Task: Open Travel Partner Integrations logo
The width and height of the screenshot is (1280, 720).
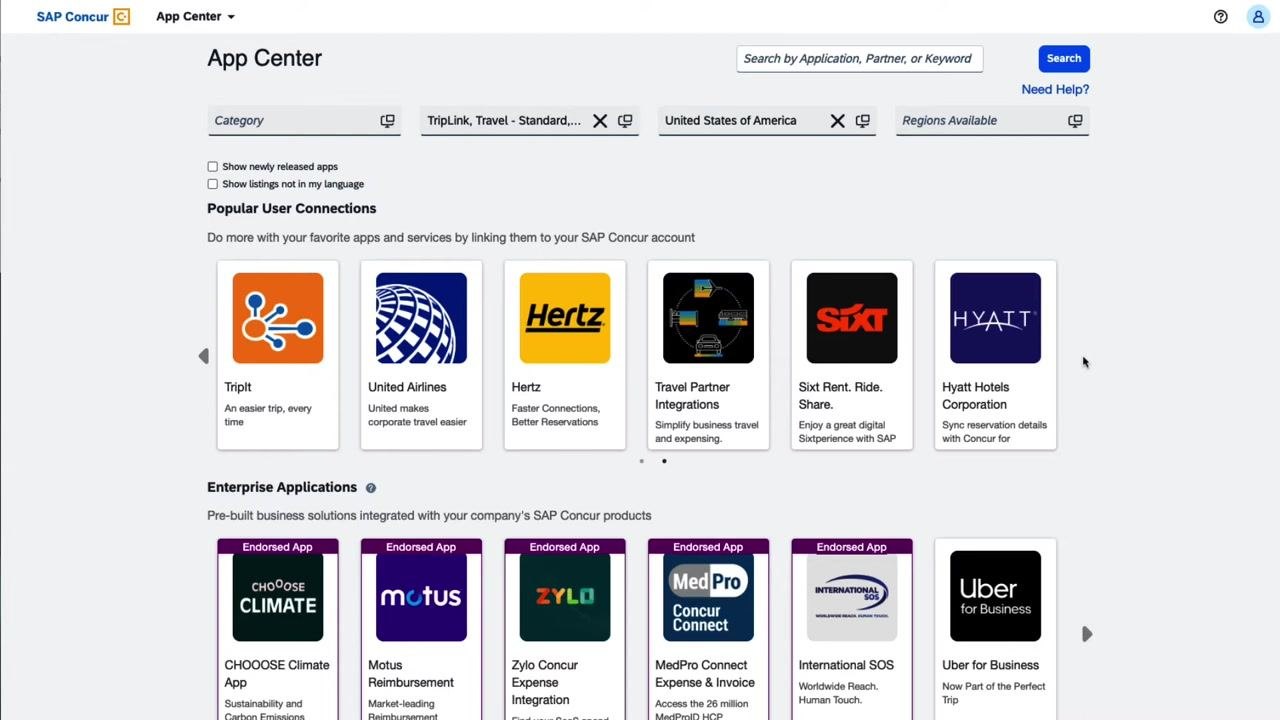Action: point(708,318)
